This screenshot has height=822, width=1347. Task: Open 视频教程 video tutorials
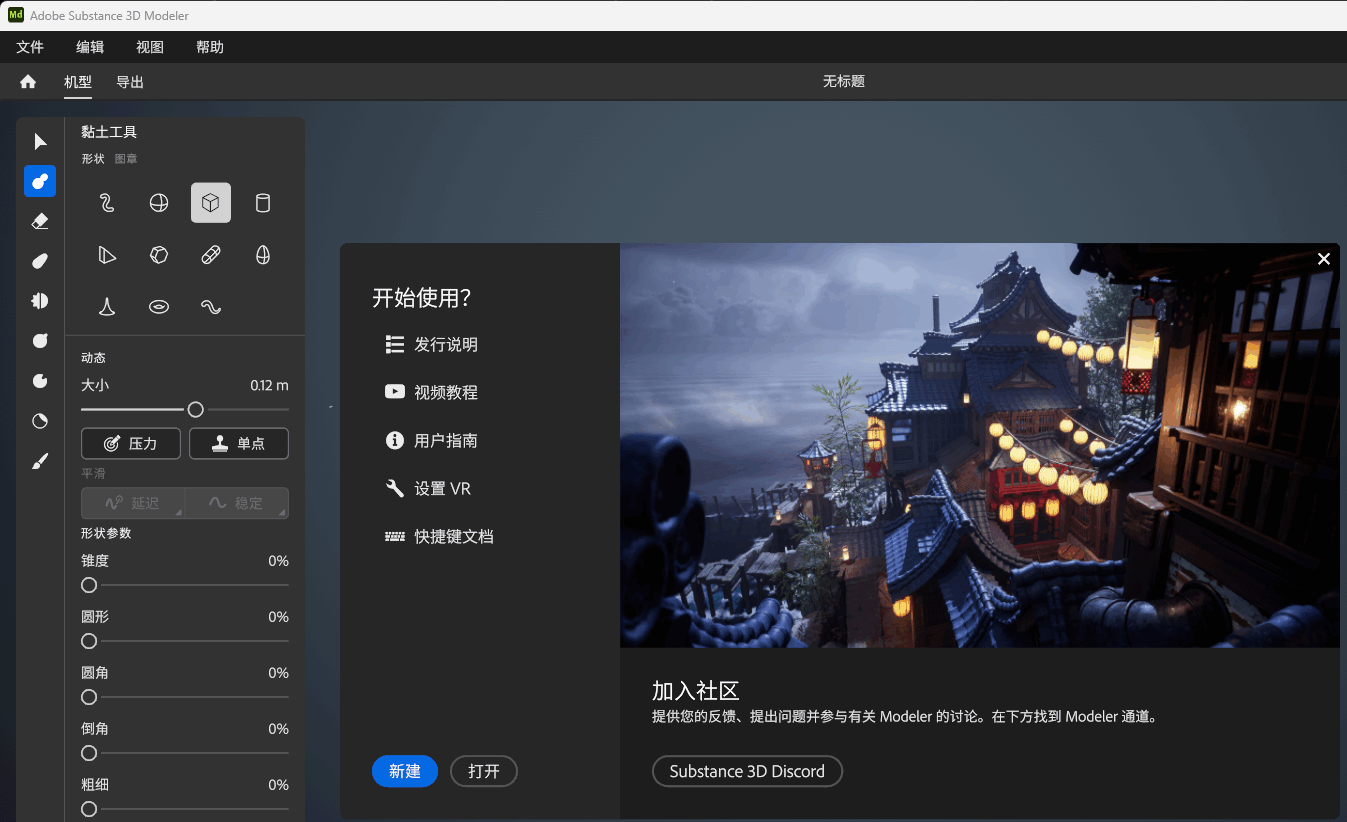coord(432,393)
